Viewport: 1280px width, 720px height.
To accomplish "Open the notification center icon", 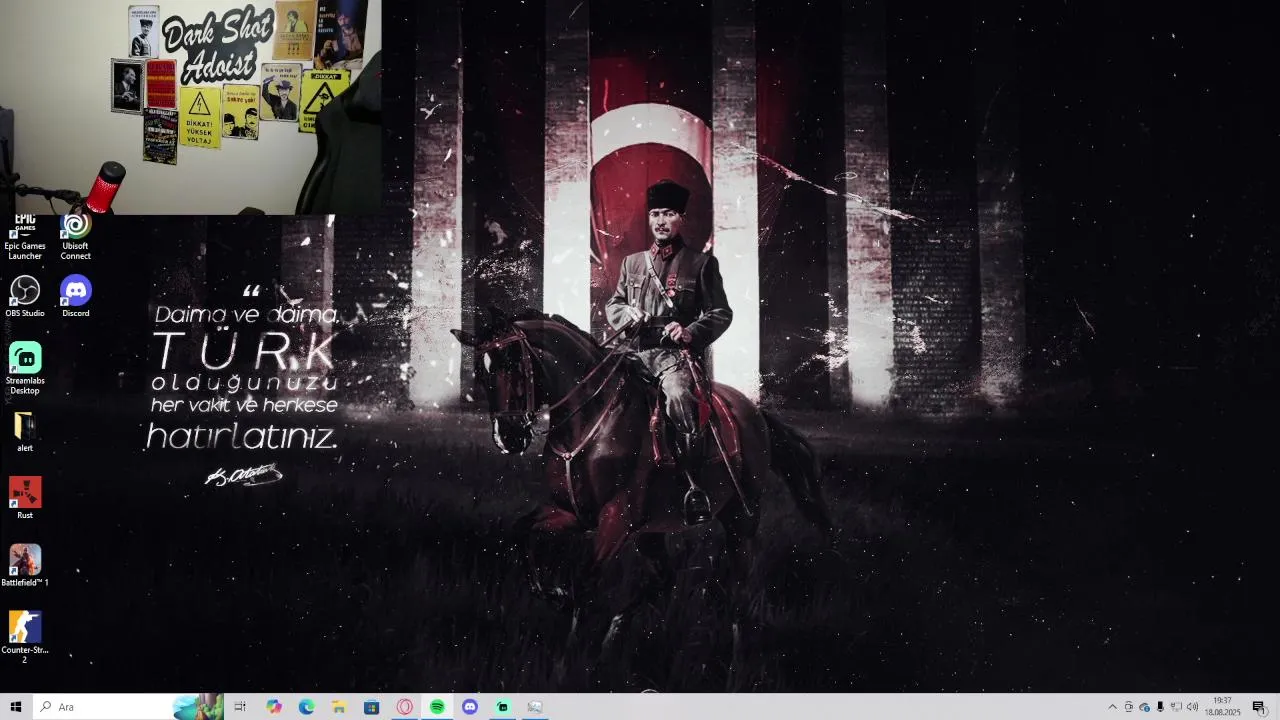I will [1258, 707].
